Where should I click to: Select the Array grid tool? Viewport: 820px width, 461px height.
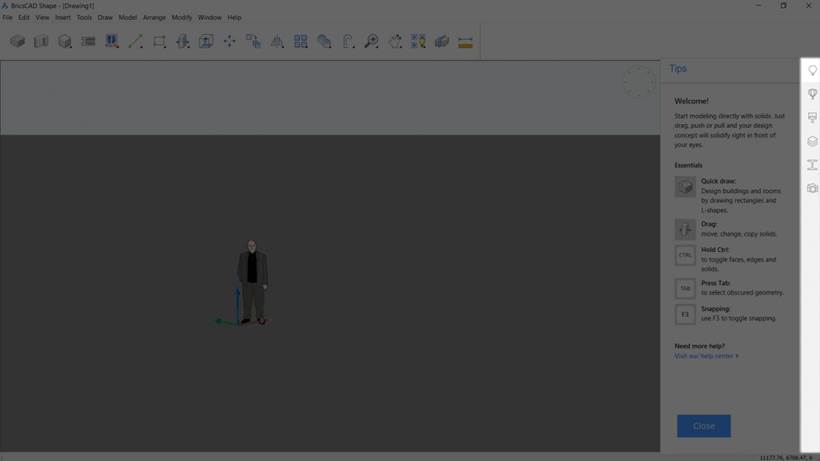coord(301,41)
